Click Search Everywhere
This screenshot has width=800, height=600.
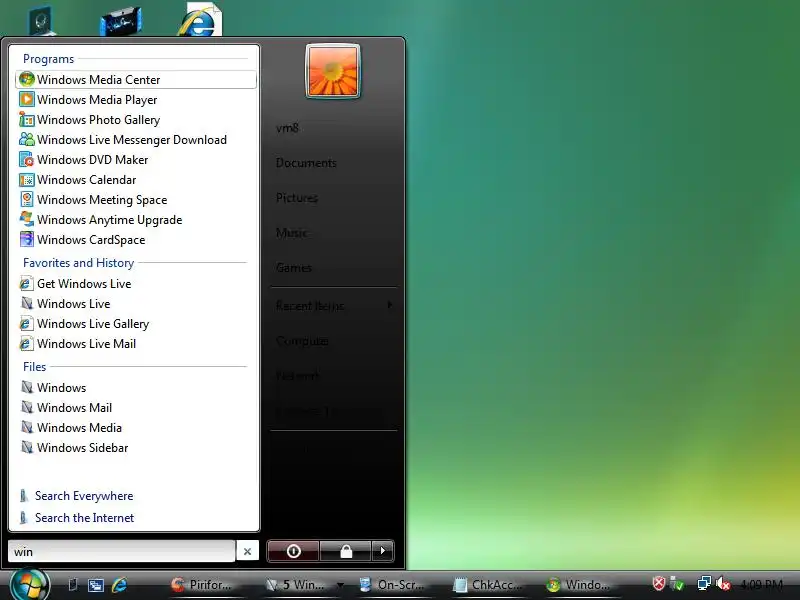click(x=84, y=495)
